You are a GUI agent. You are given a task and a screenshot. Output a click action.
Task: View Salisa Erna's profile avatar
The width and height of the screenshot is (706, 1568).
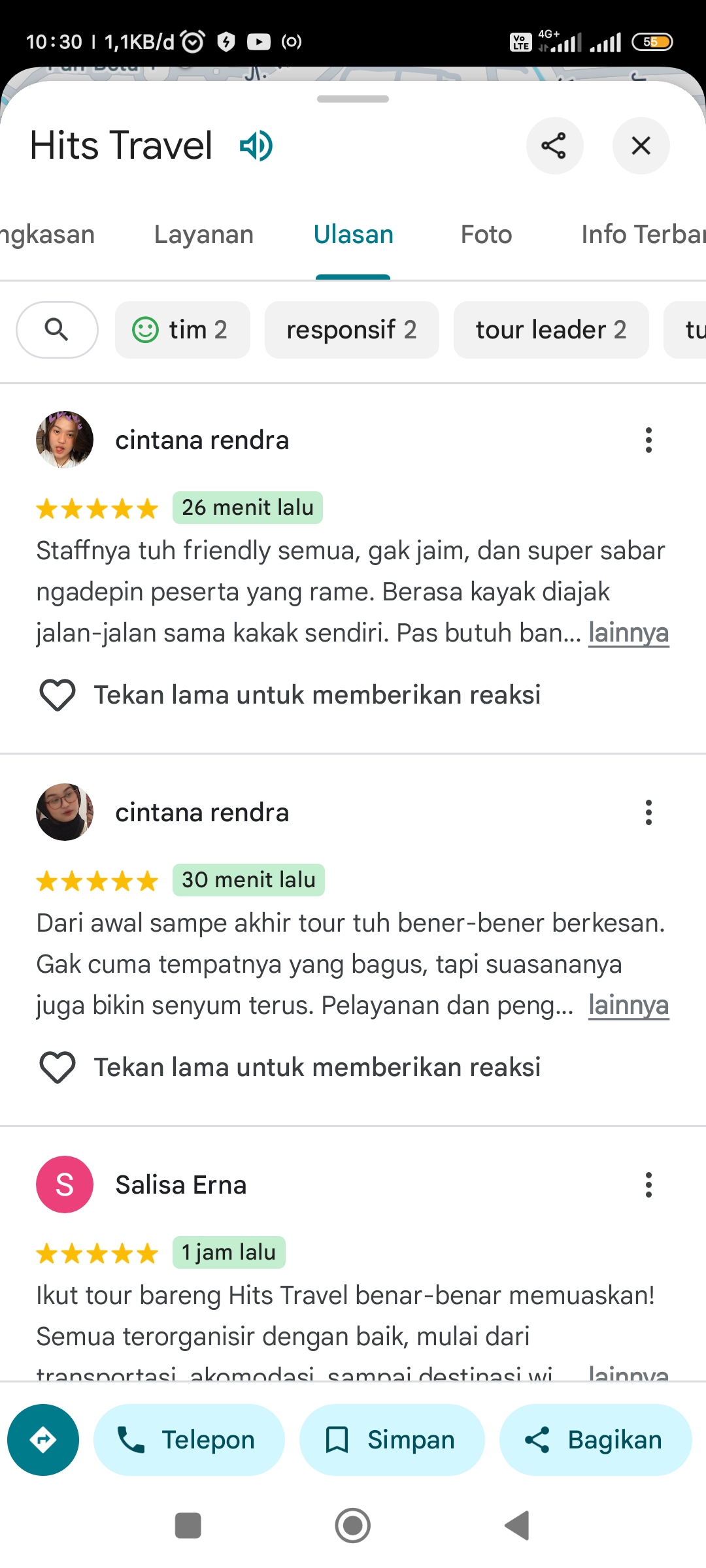(x=65, y=1184)
